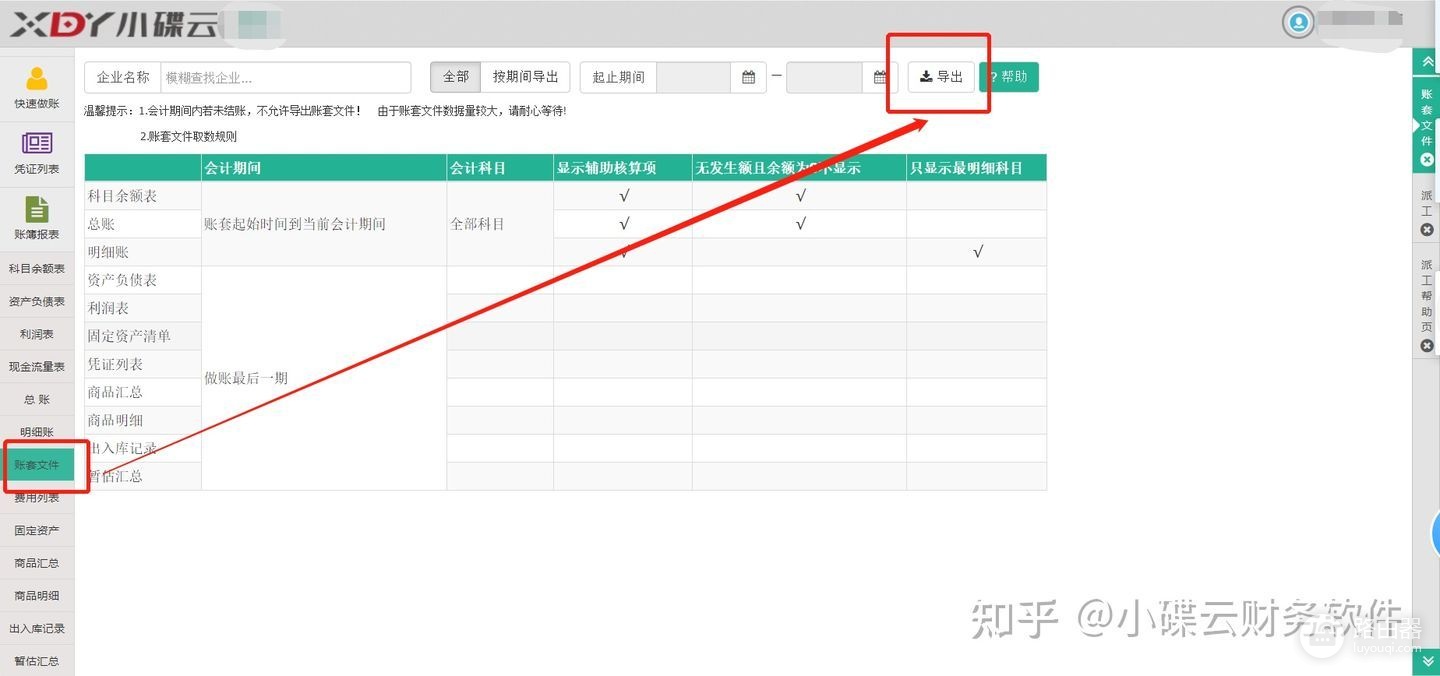Viewport: 1440px width, 676px height.
Task: Open 商品汇总 in sidebar menu
Action: pyautogui.click(x=37, y=563)
